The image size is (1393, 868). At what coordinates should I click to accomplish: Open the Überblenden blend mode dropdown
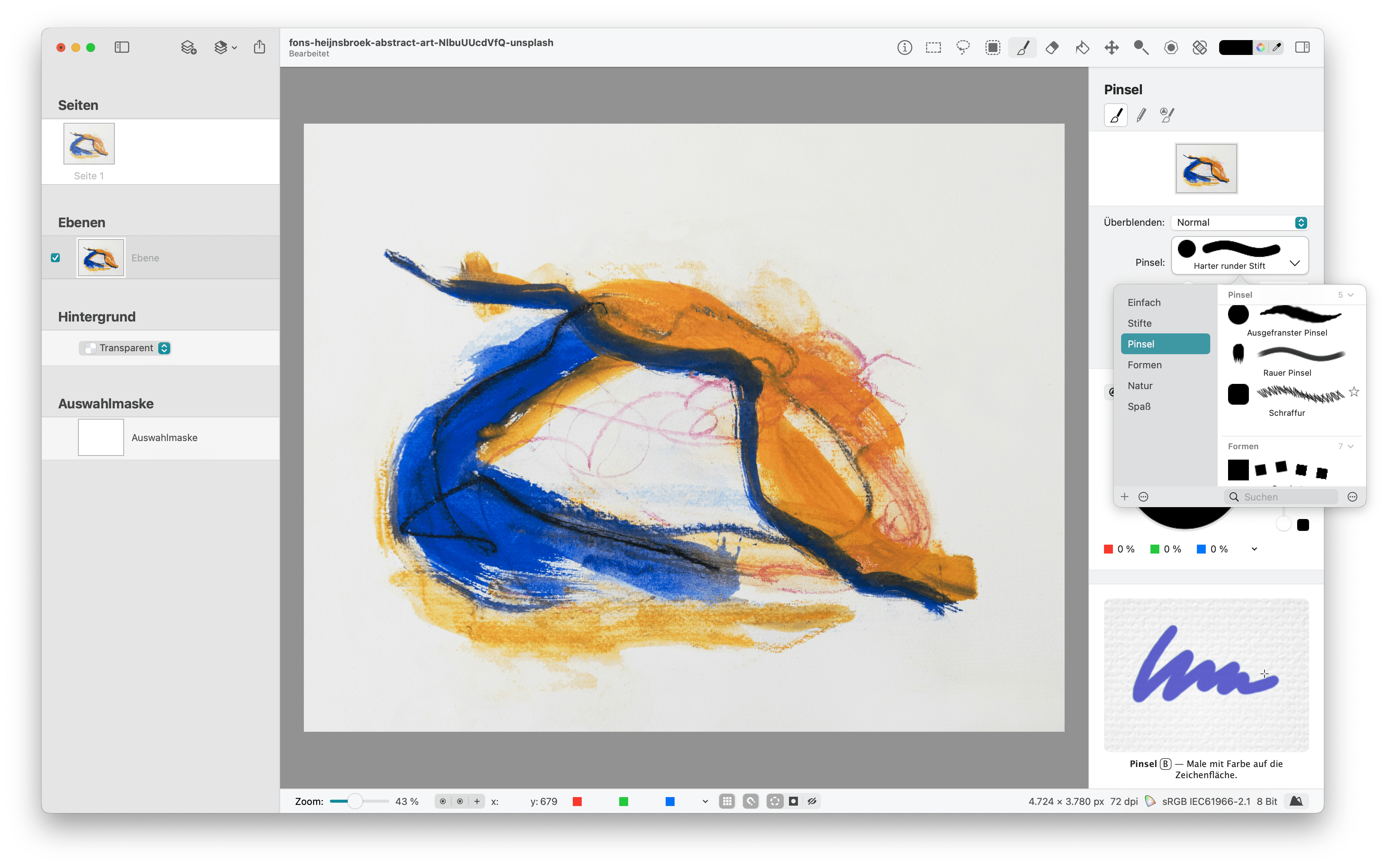click(x=1240, y=223)
